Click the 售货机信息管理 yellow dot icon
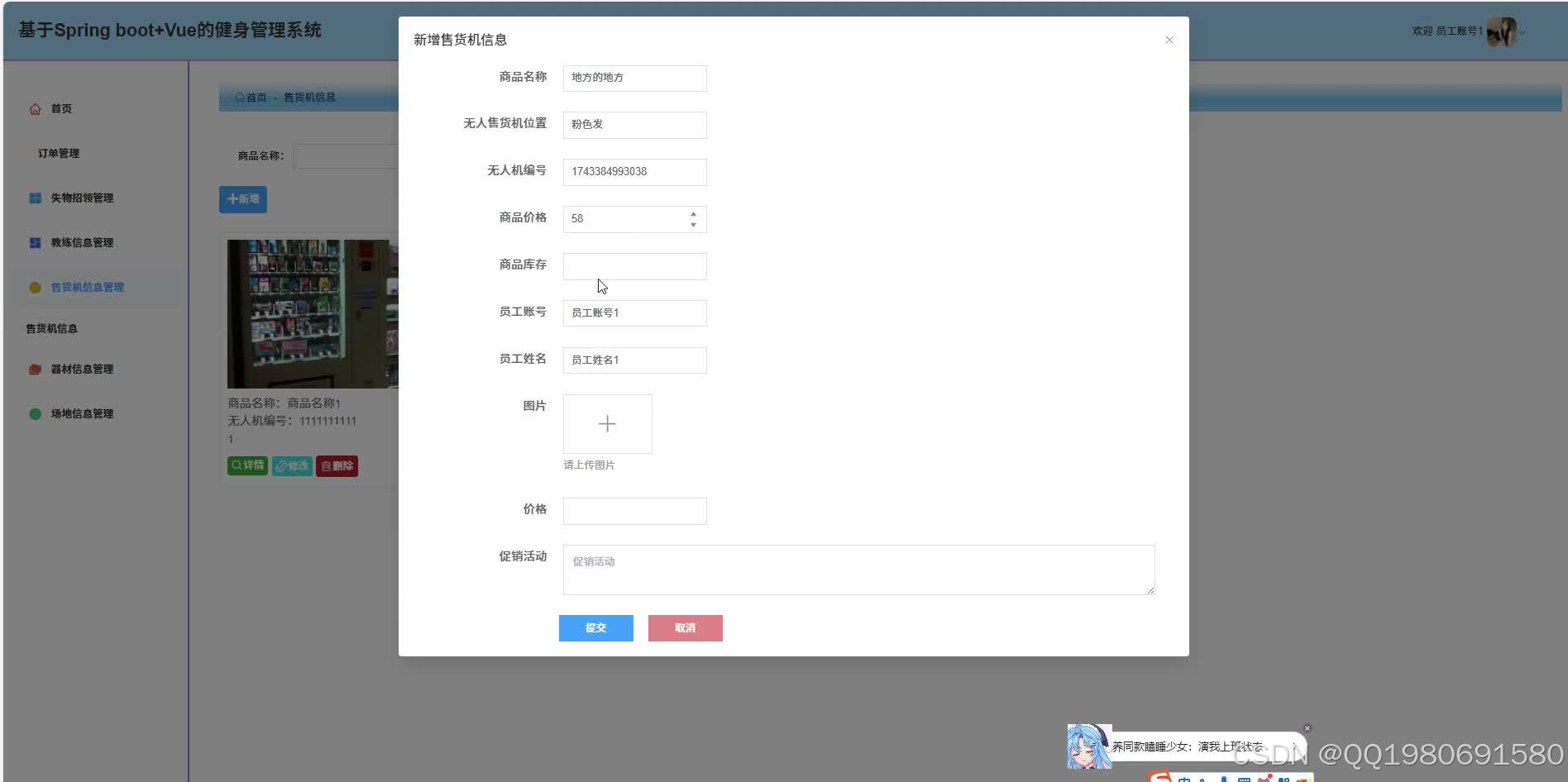The width and height of the screenshot is (1568, 782). [34, 287]
